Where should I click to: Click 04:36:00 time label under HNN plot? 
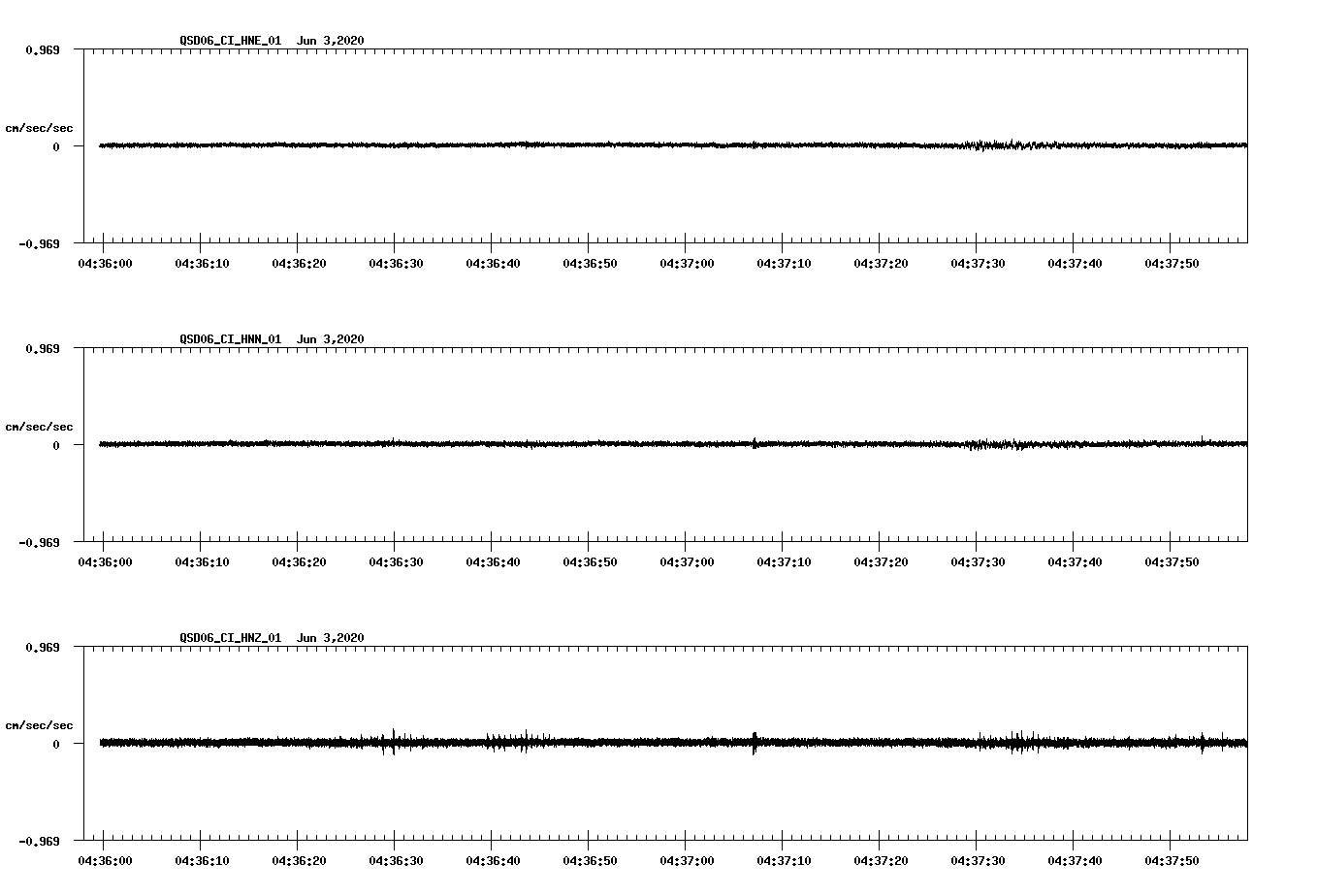coord(105,562)
